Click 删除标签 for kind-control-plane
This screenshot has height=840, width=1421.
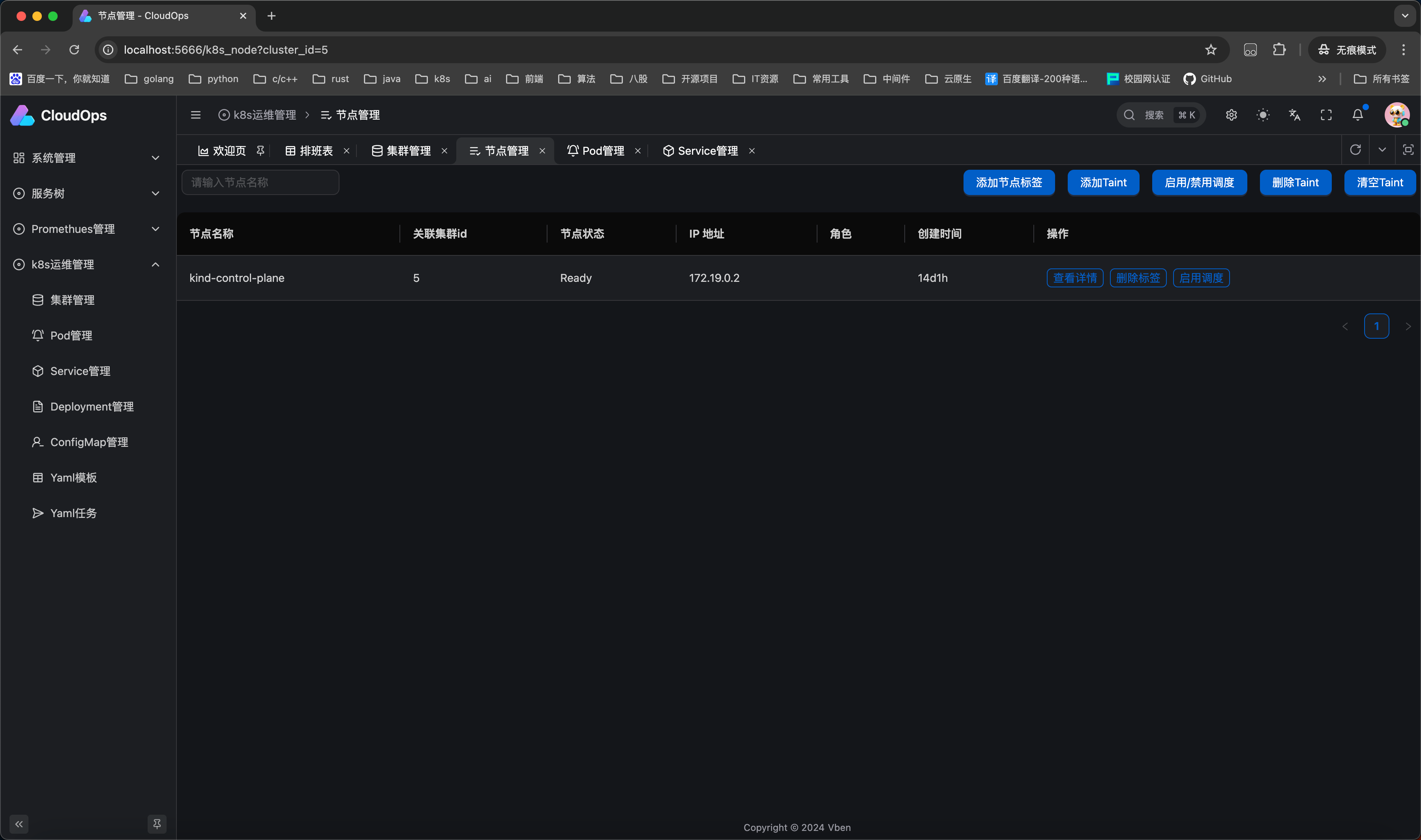click(1138, 278)
